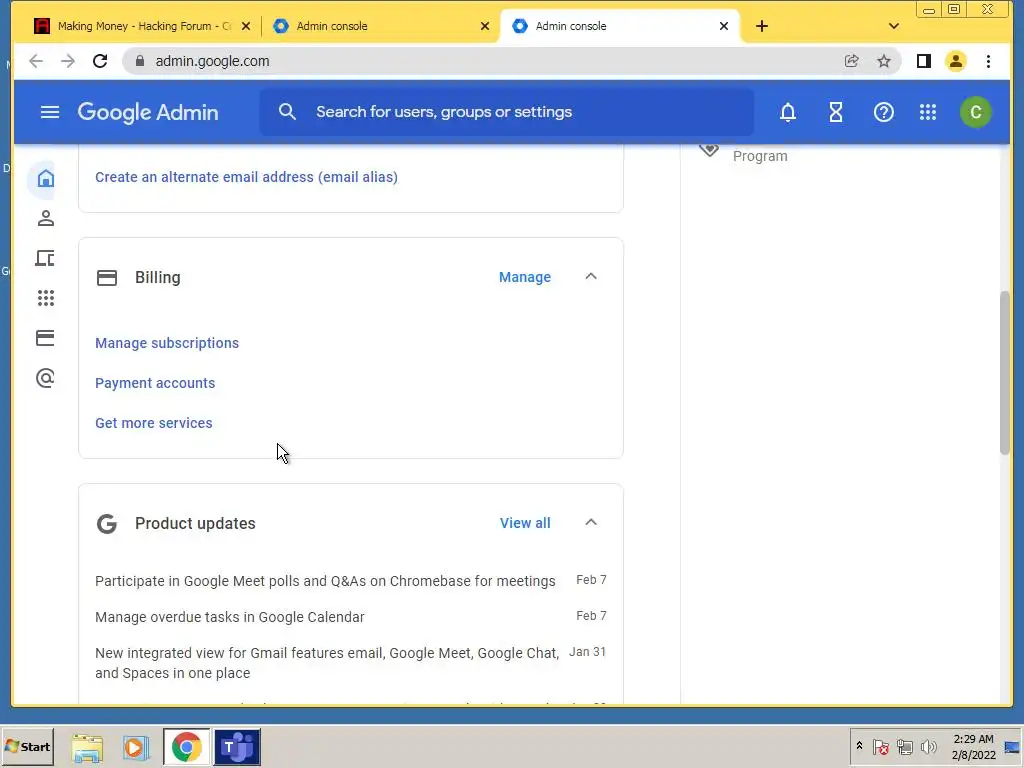Open Google Meet polls on Chromebase update
The height and width of the screenshot is (768, 1024).
(325, 581)
